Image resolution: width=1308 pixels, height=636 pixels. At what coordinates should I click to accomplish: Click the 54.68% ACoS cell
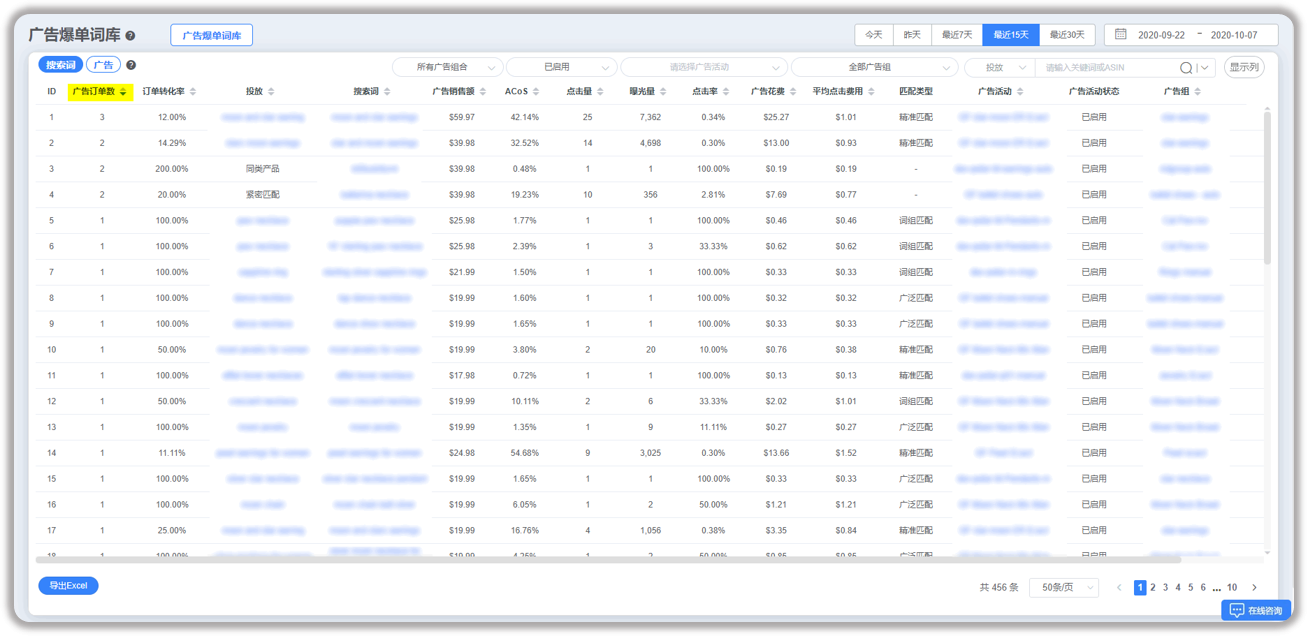pyautogui.click(x=524, y=453)
